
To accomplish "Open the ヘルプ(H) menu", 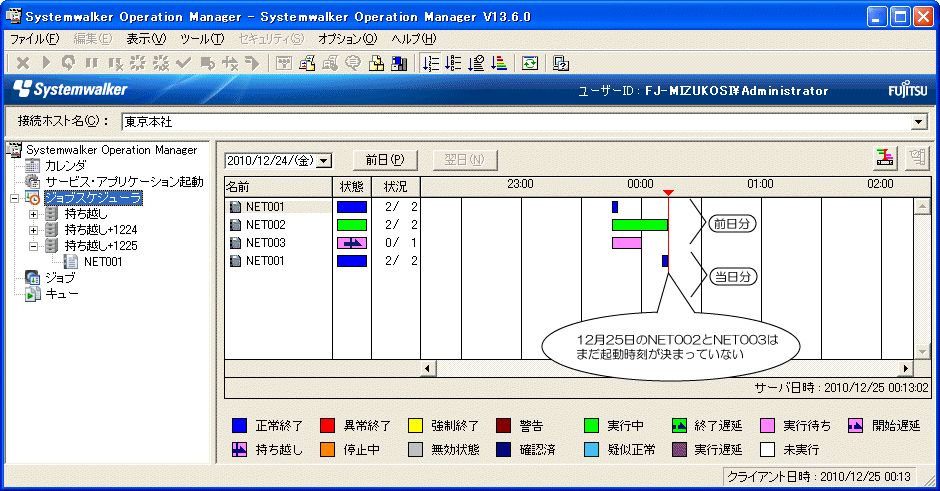I will tap(414, 39).
